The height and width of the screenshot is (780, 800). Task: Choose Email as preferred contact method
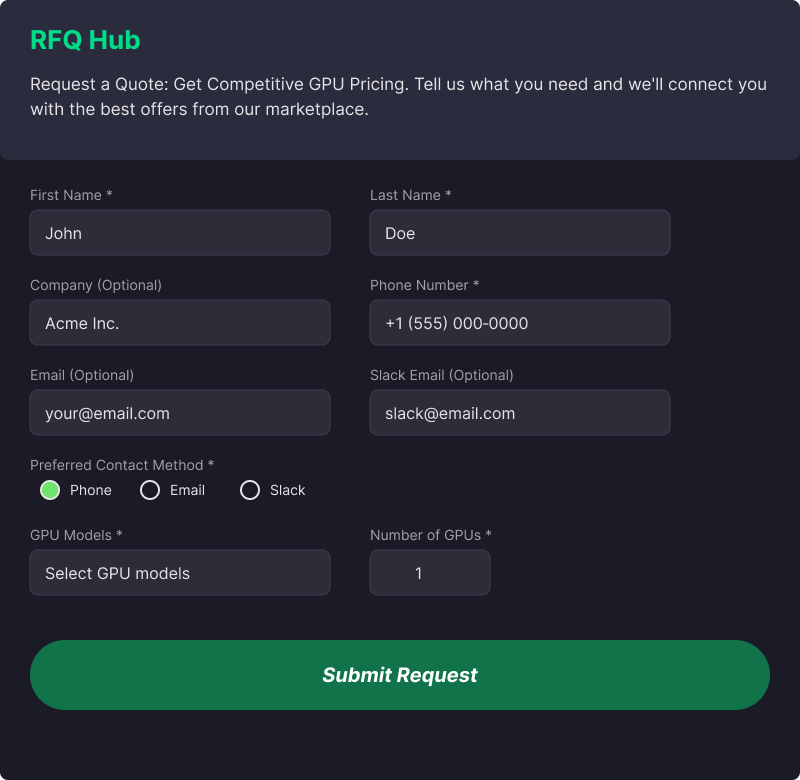[x=150, y=490]
